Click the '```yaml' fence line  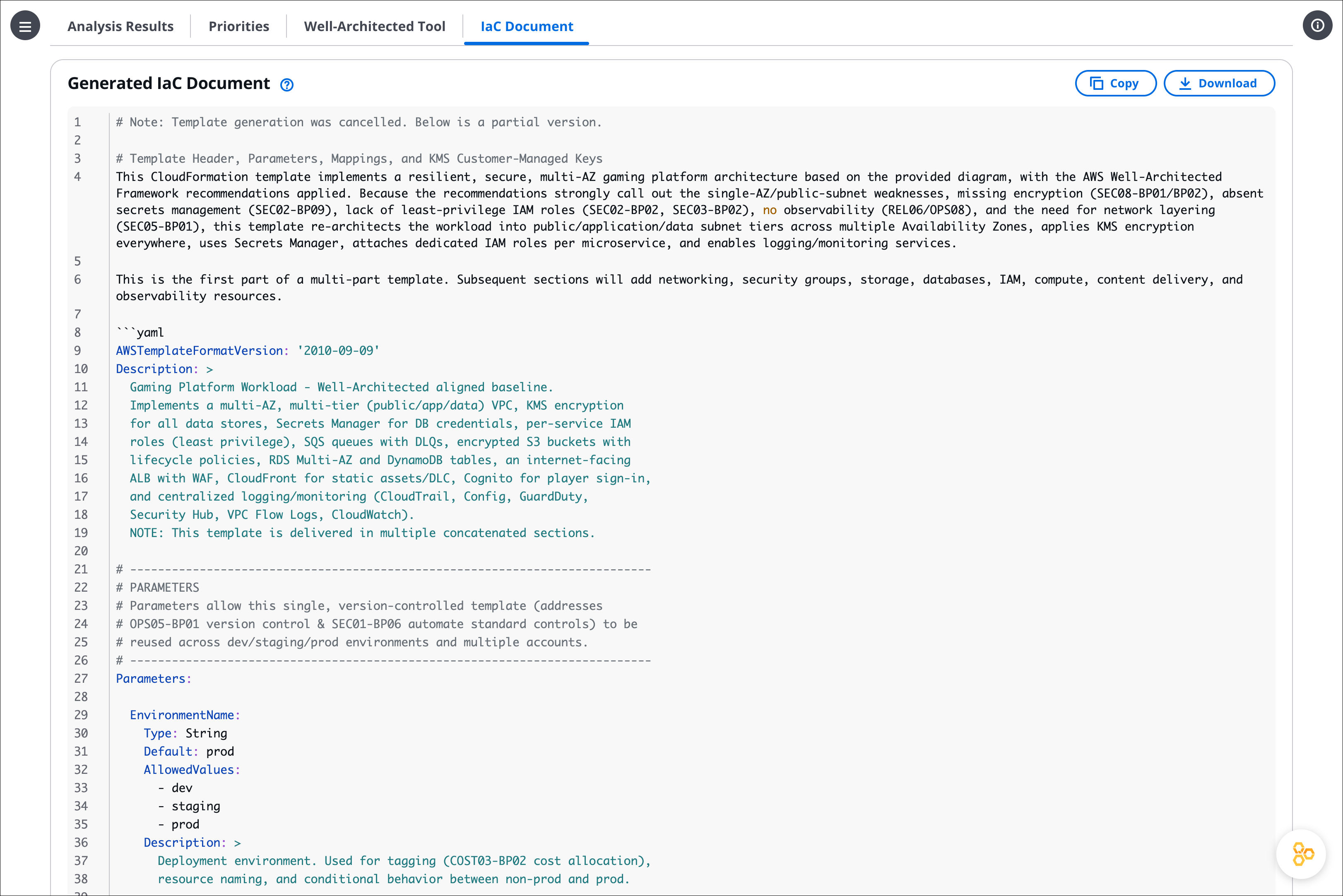tap(140, 332)
